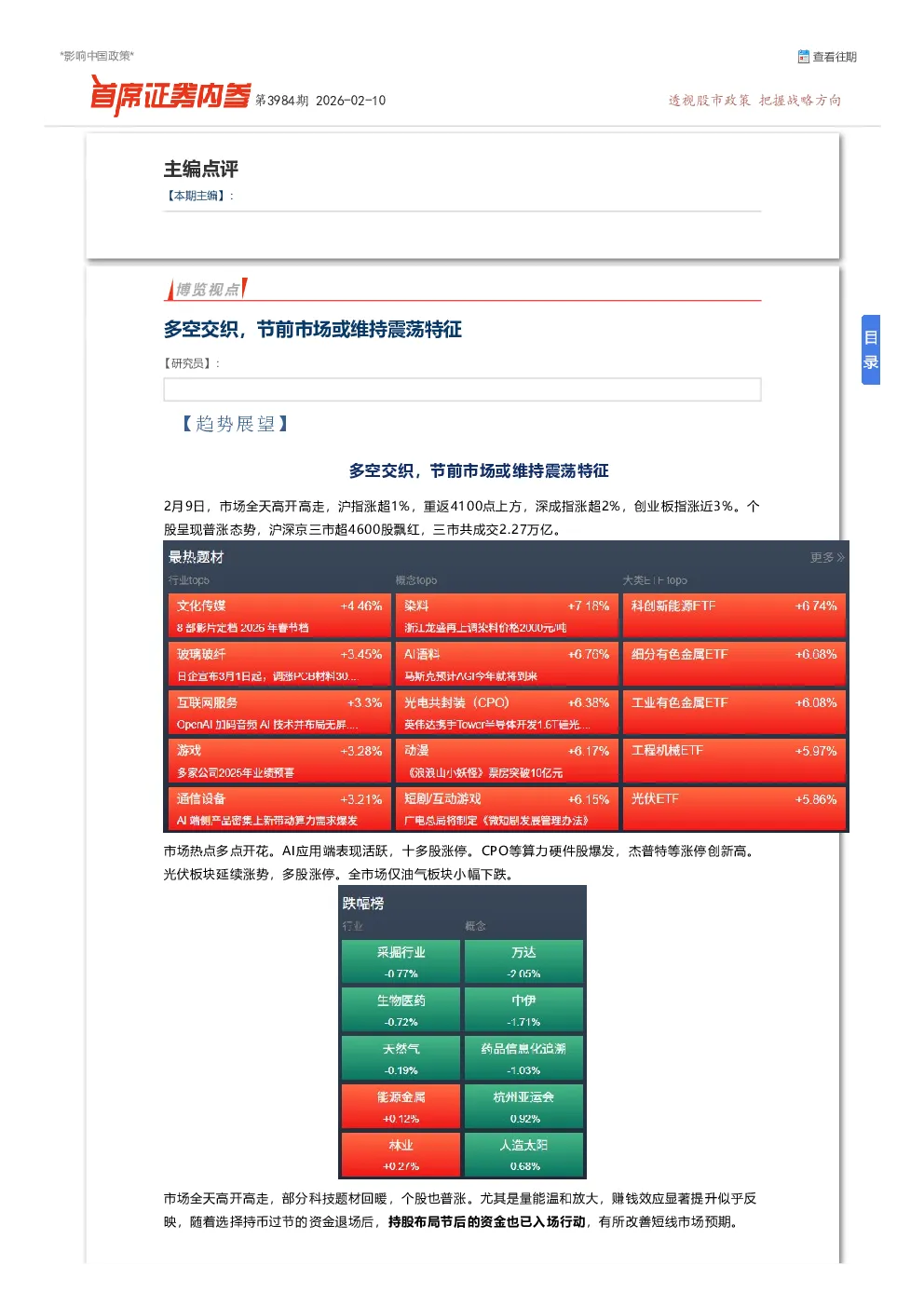Viewport: 924px width, 1307px height.
Task: Click the empty box below 【研究员】
Action: click(462, 389)
